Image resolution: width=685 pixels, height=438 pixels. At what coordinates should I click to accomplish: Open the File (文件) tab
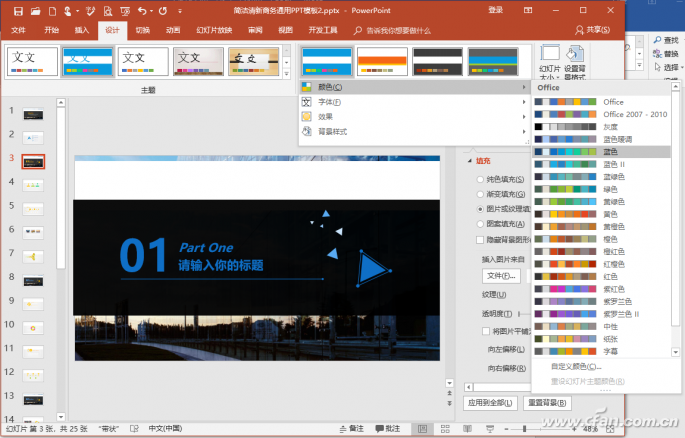pos(18,30)
